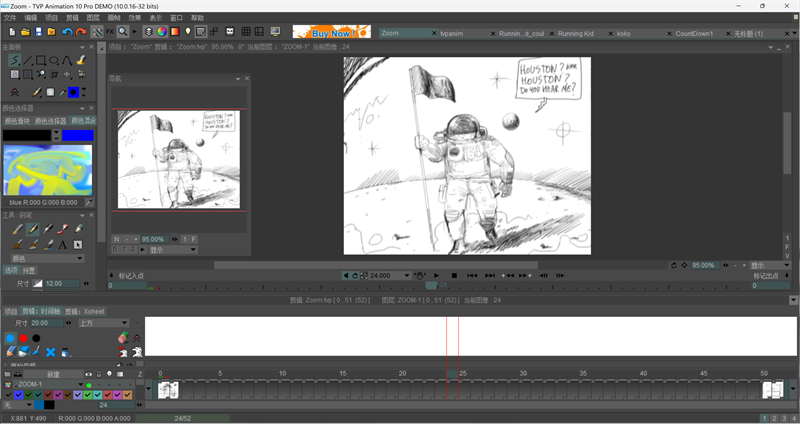Screen dimensions: 800x424
Task: Expand the 主面板 panel menu arrow
Action: coord(83,47)
